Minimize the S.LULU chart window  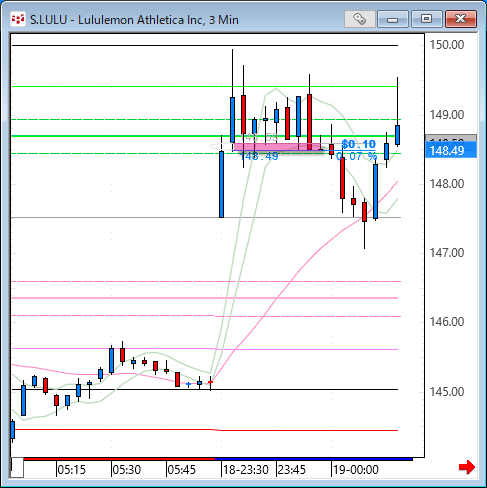point(393,19)
